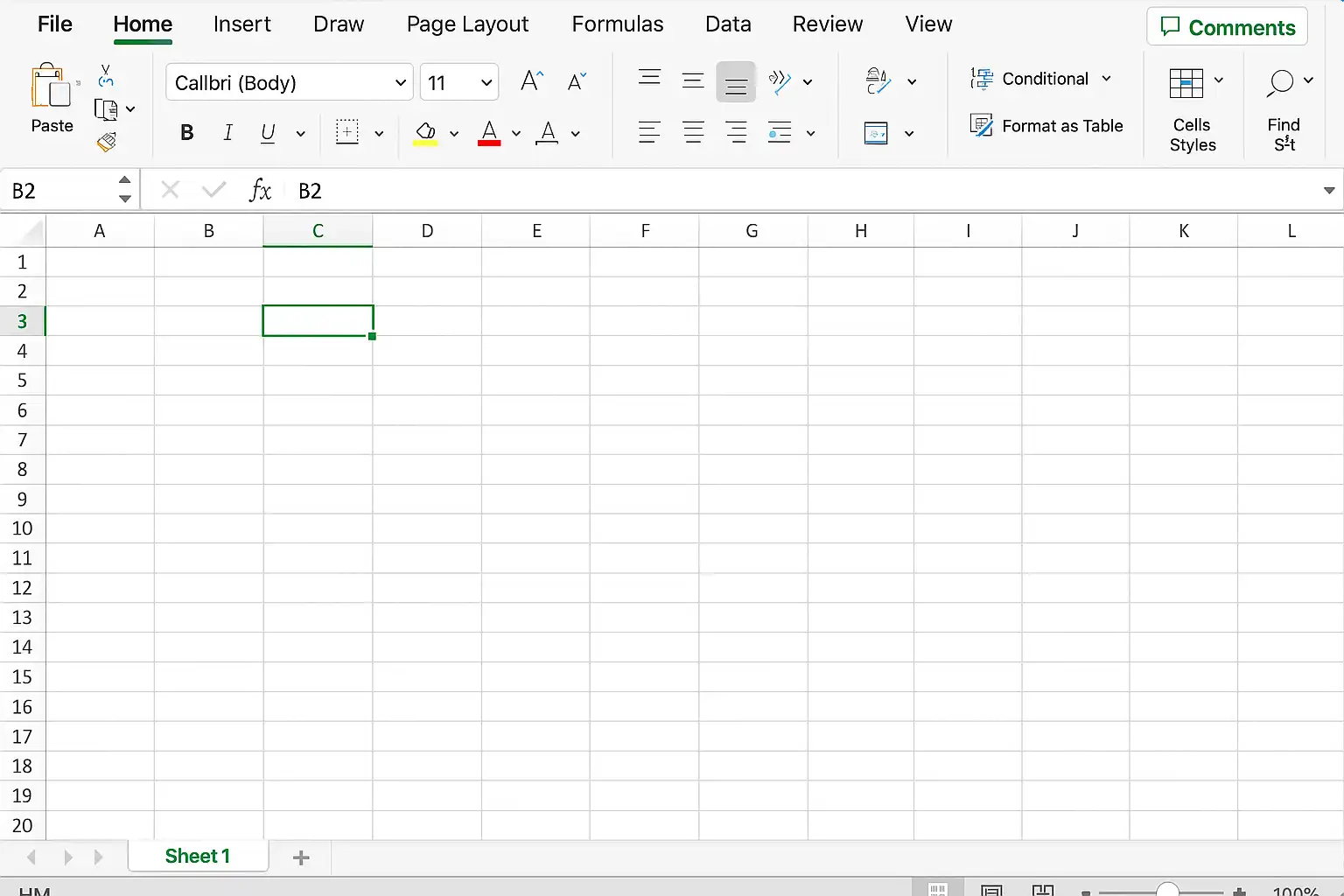The width and height of the screenshot is (1344, 896).
Task: Open the Calibri (Body) font name dropdown
Action: click(400, 83)
